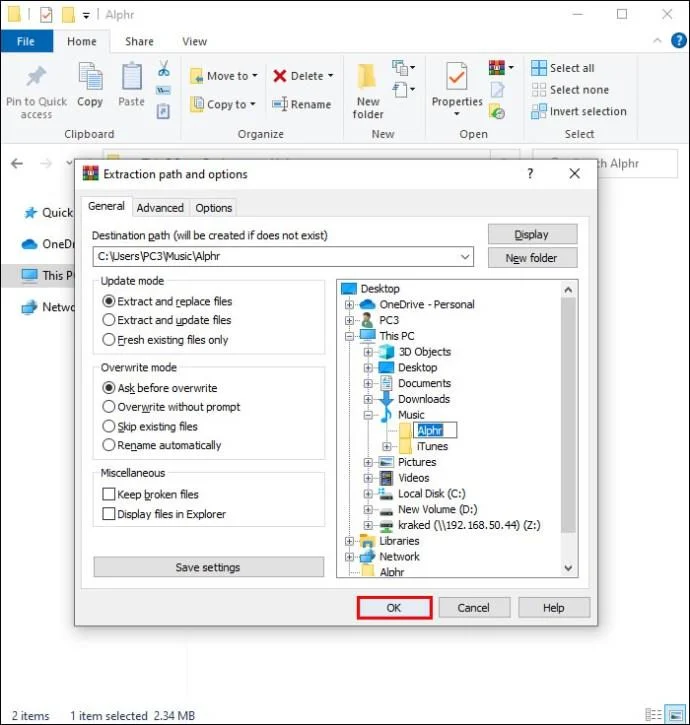Image resolution: width=690 pixels, height=725 pixels.
Task: Open the Move to dropdown
Action: click(x=224, y=76)
